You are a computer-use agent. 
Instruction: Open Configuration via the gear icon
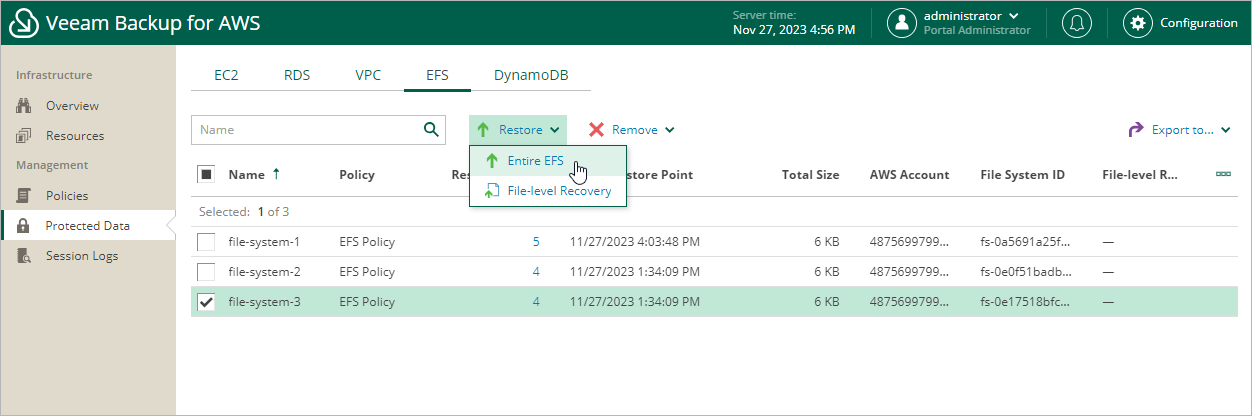[1138, 23]
